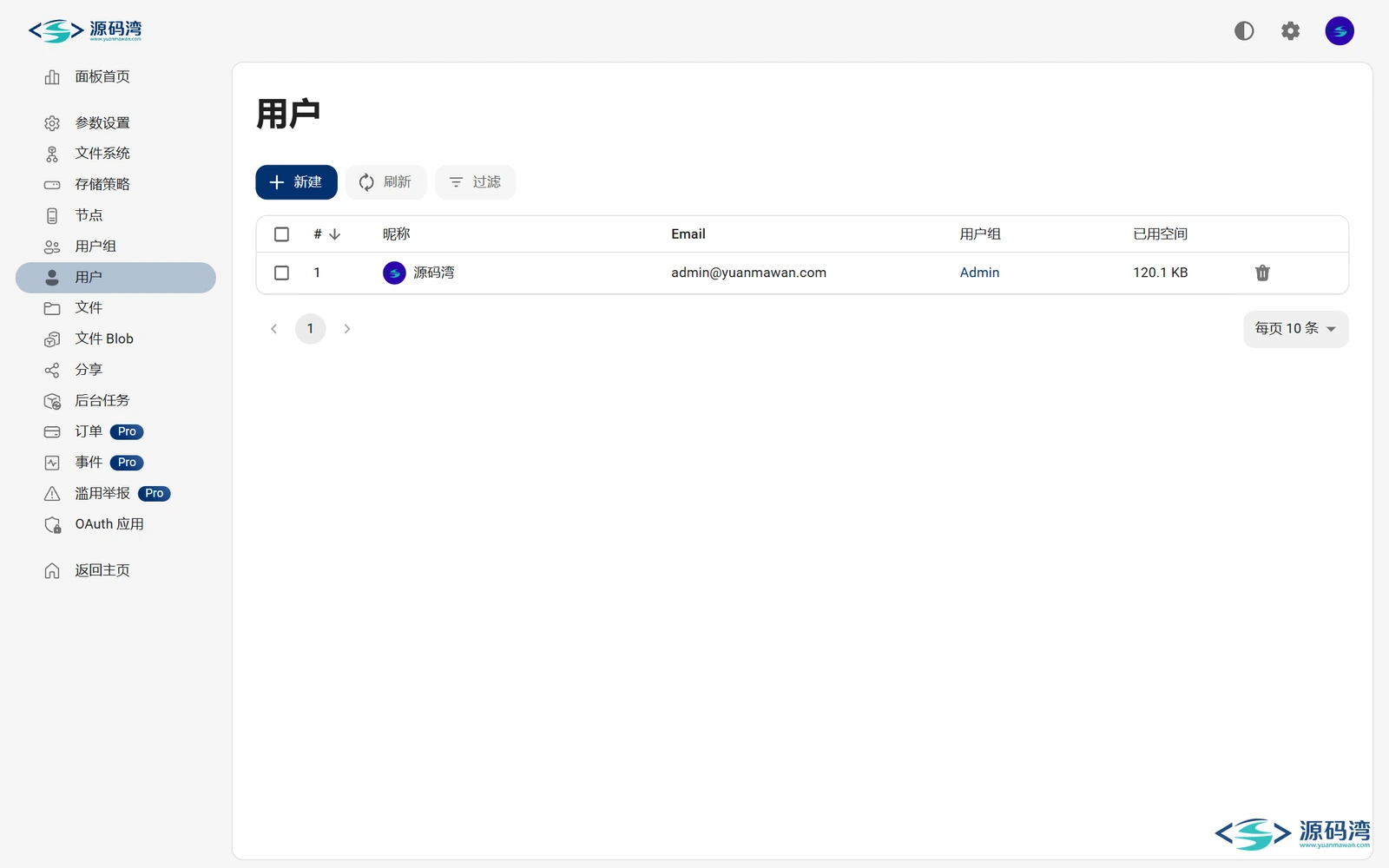Click the 刷新 refresh button
The width and height of the screenshot is (1389, 868).
(385, 182)
